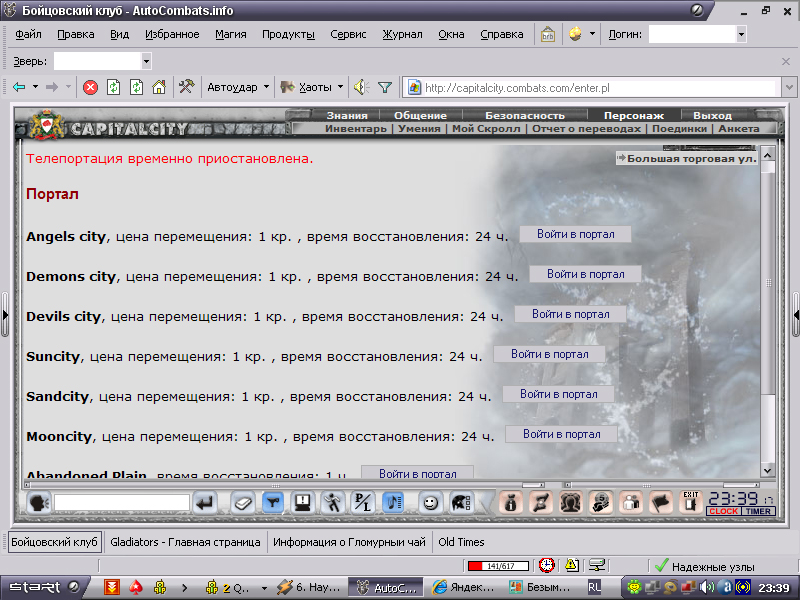The width and height of the screenshot is (800, 600).
Task: Click the brb away status icon
Action: click(547, 34)
